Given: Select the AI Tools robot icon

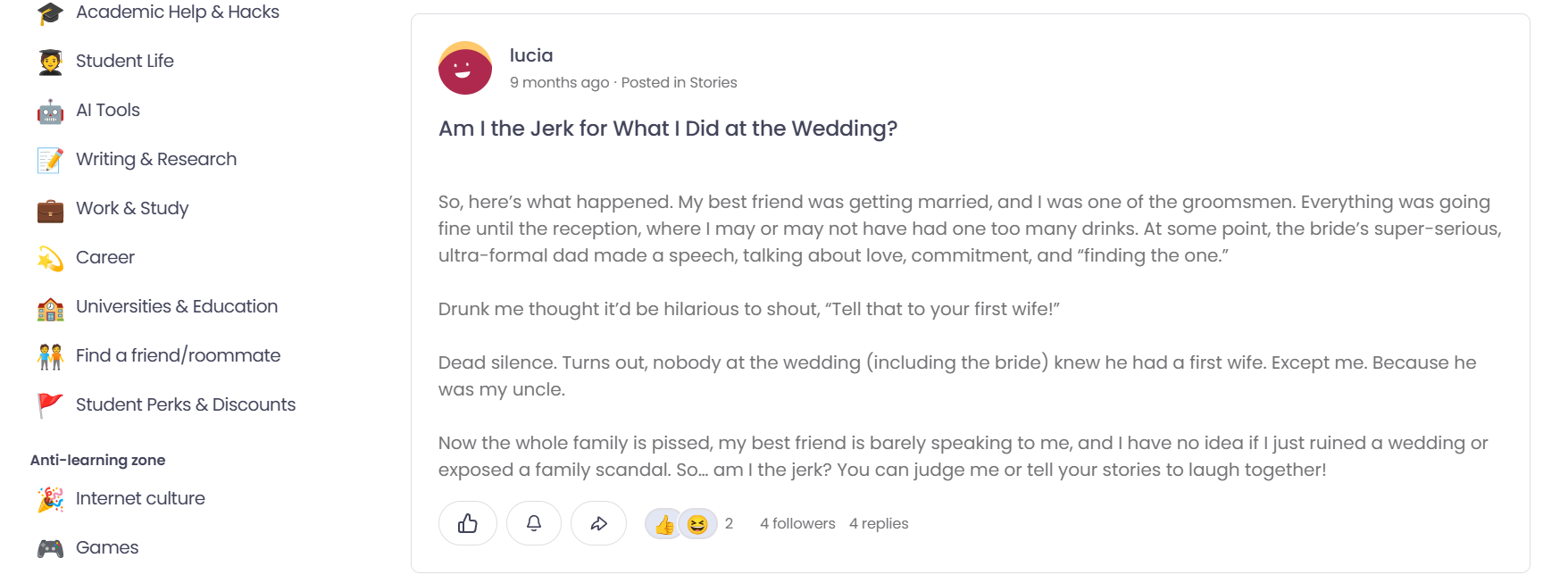Looking at the screenshot, I should click(x=49, y=110).
